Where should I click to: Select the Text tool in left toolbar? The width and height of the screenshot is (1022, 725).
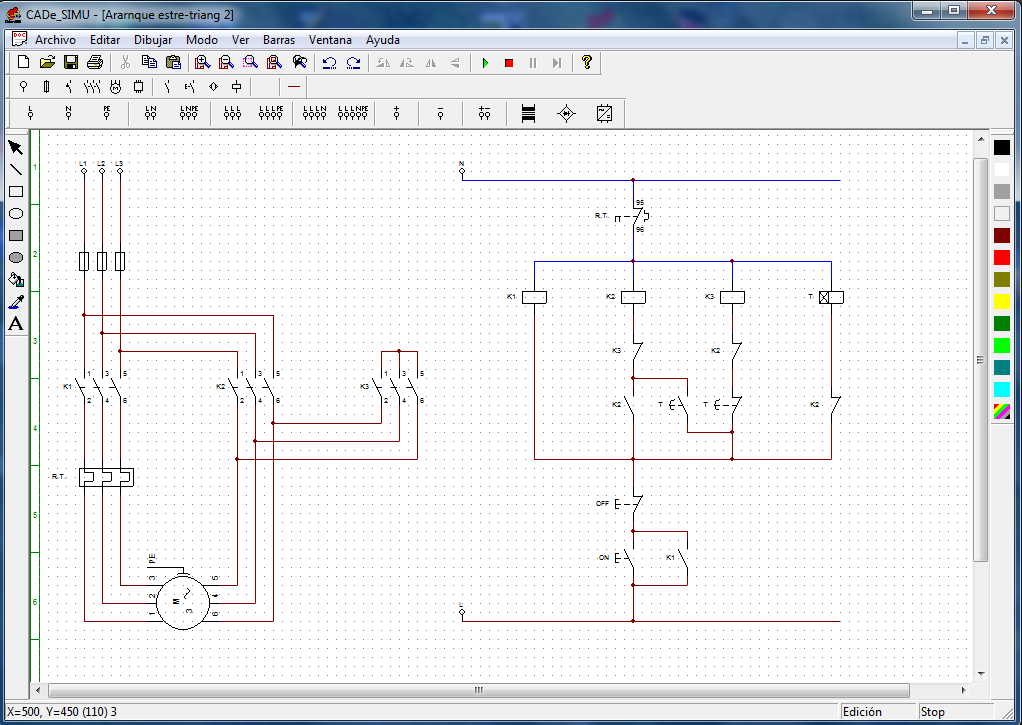click(16, 324)
